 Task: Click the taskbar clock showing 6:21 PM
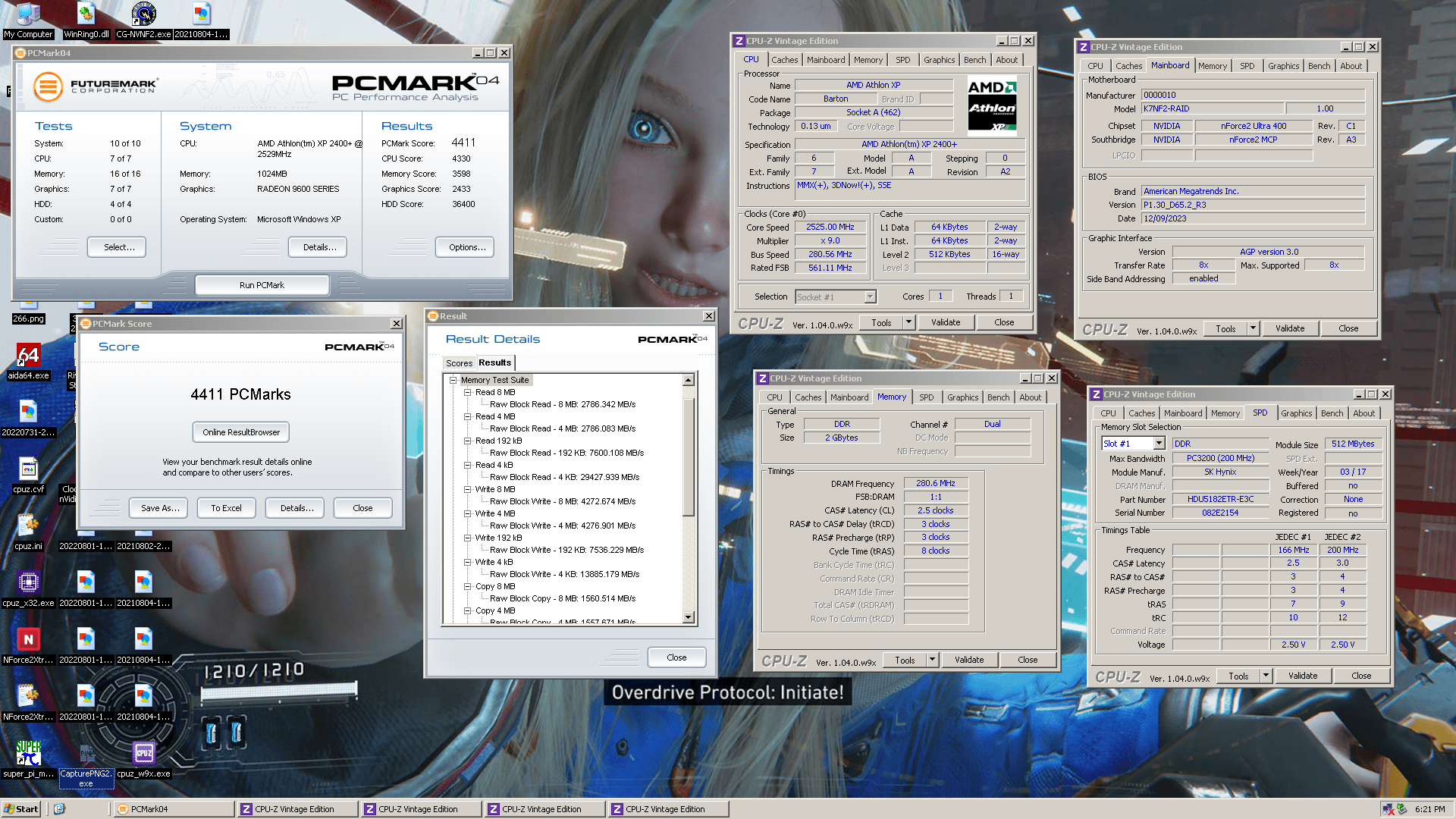[1429, 809]
